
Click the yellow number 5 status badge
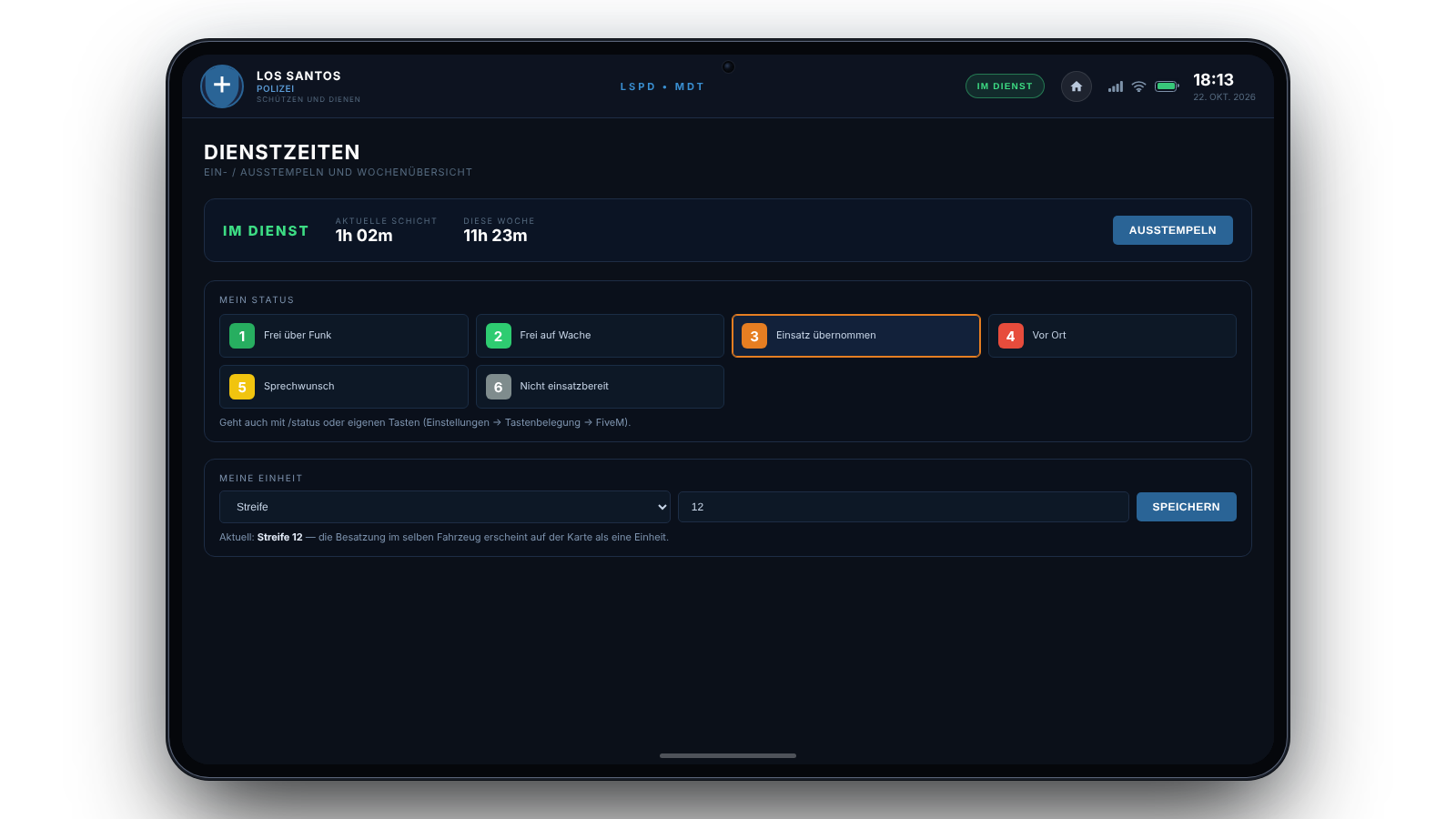(242, 387)
